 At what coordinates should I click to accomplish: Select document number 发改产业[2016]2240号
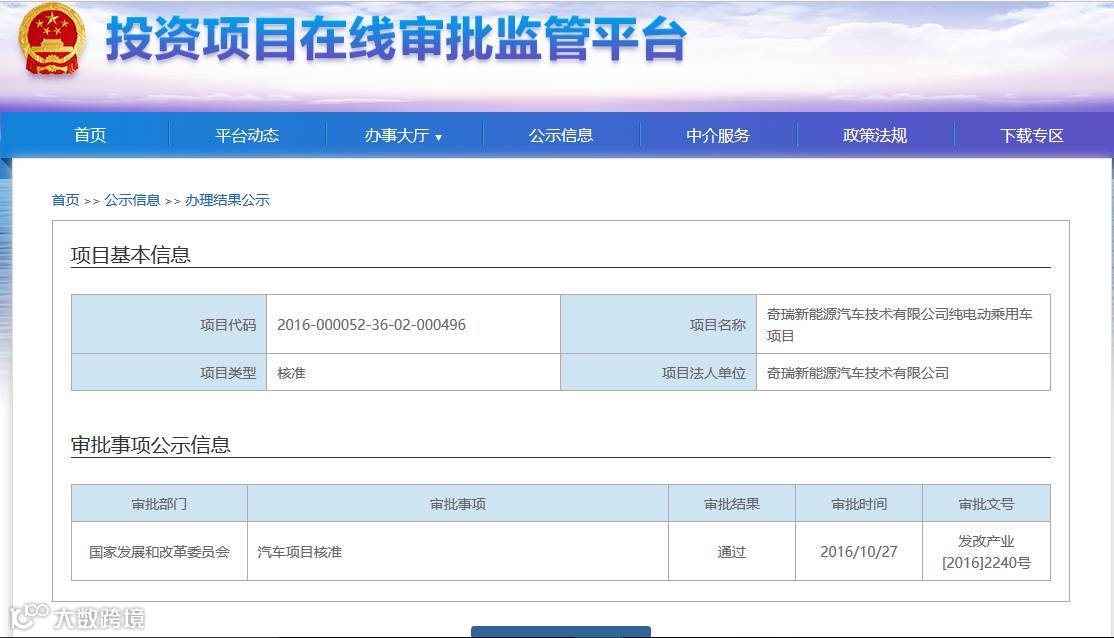click(986, 552)
